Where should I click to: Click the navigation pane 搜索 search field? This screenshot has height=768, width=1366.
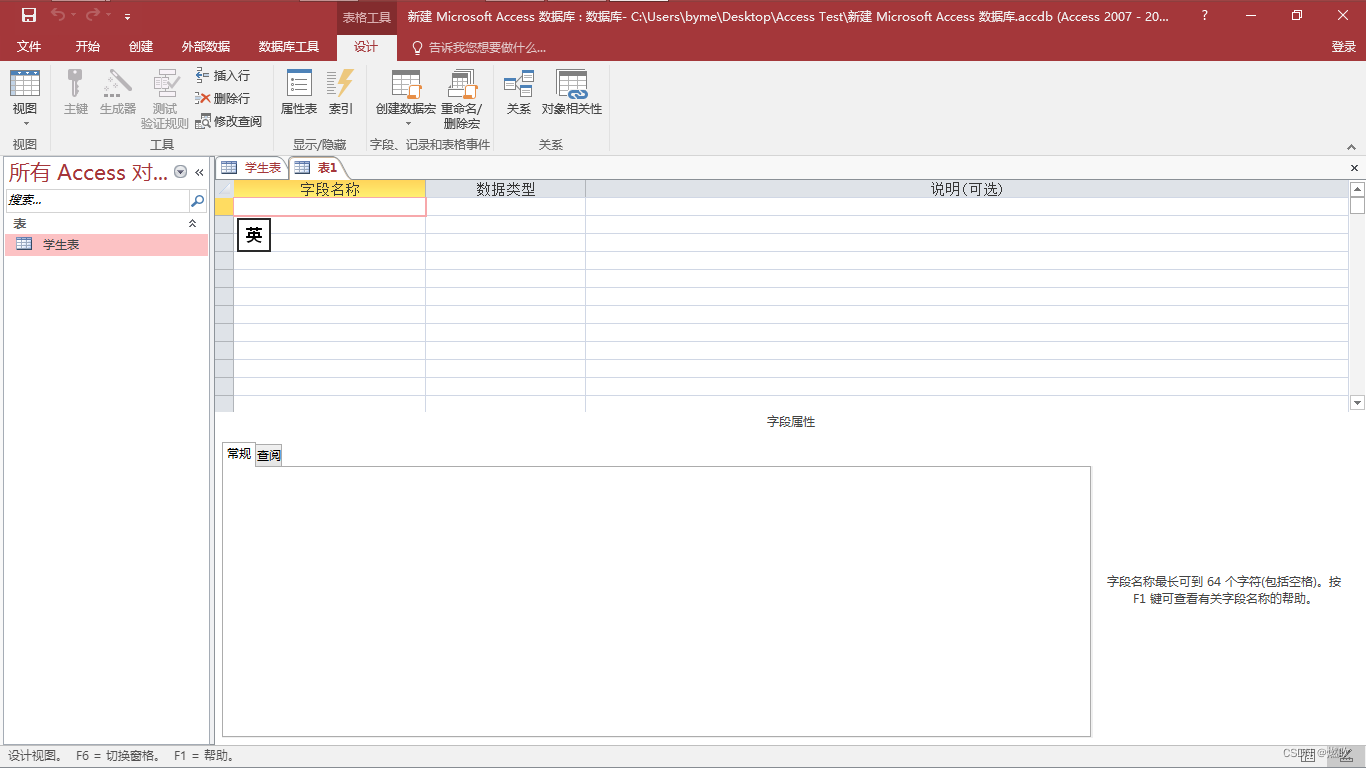(97, 201)
